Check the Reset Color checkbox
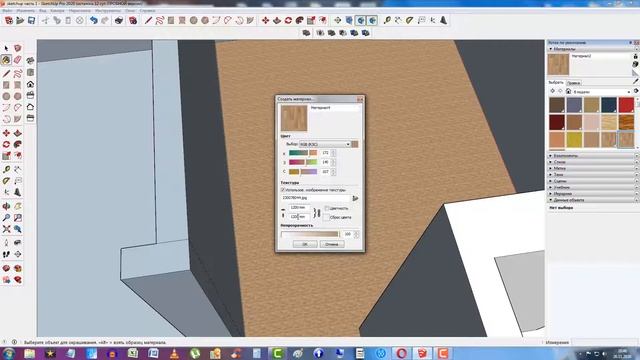The width and height of the screenshot is (640, 360). point(327,217)
